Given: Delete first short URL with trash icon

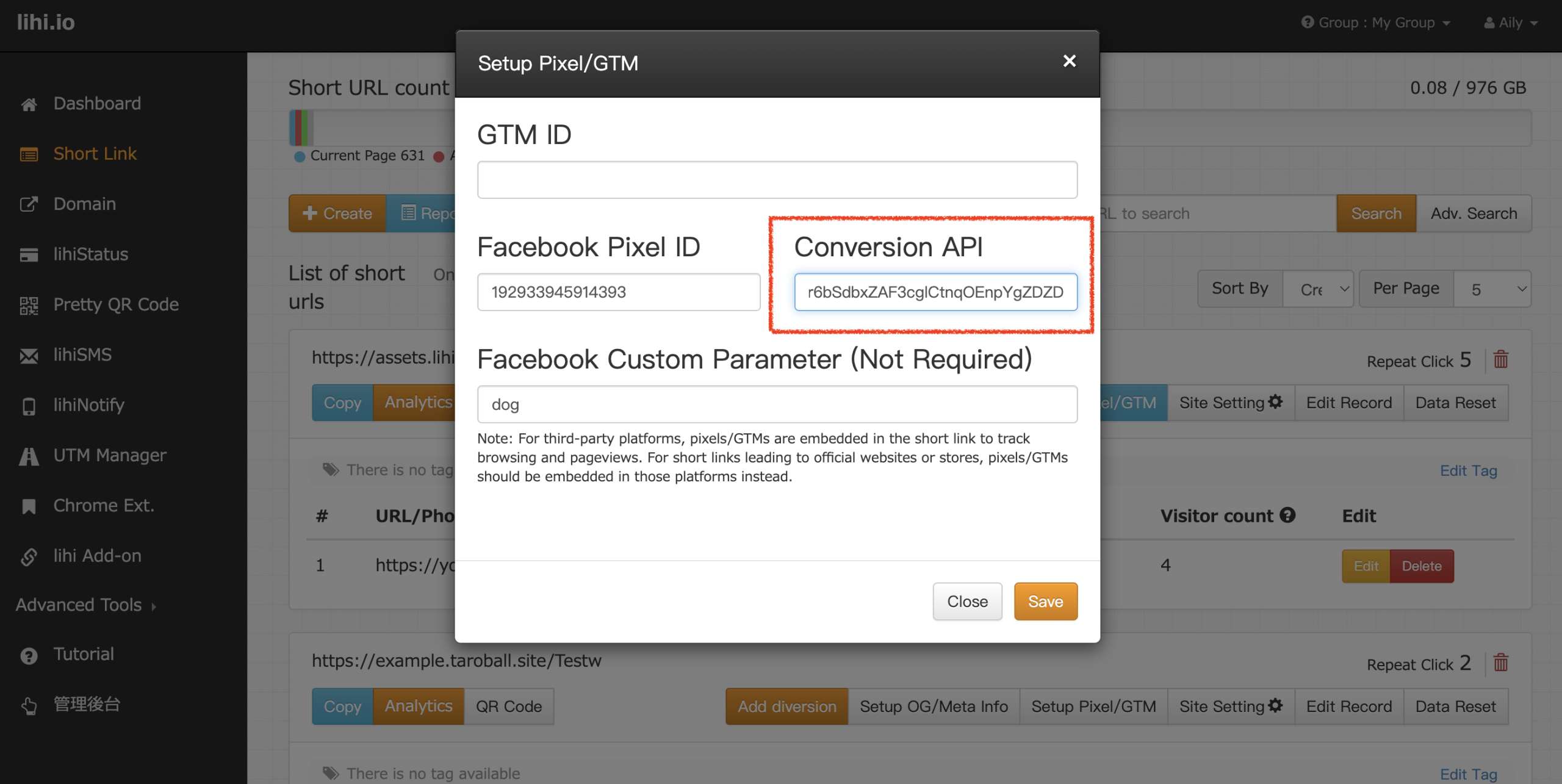Looking at the screenshot, I should pyautogui.click(x=1500, y=360).
